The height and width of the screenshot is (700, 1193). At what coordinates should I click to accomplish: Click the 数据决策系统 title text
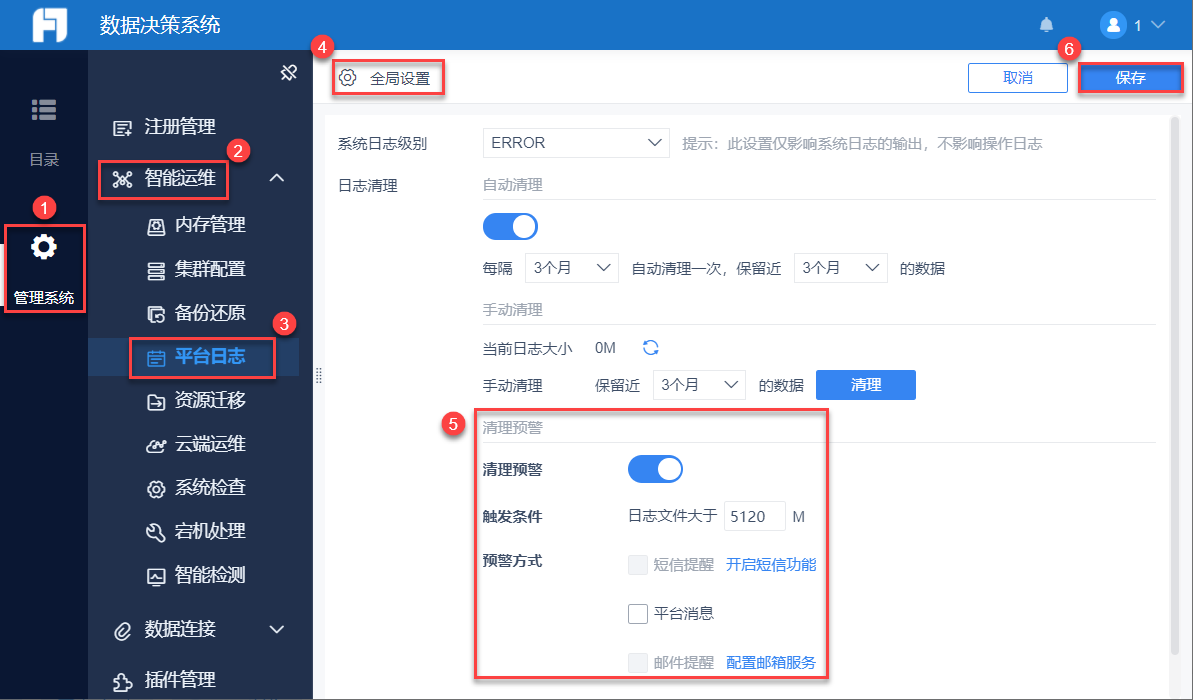tap(160, 25)
